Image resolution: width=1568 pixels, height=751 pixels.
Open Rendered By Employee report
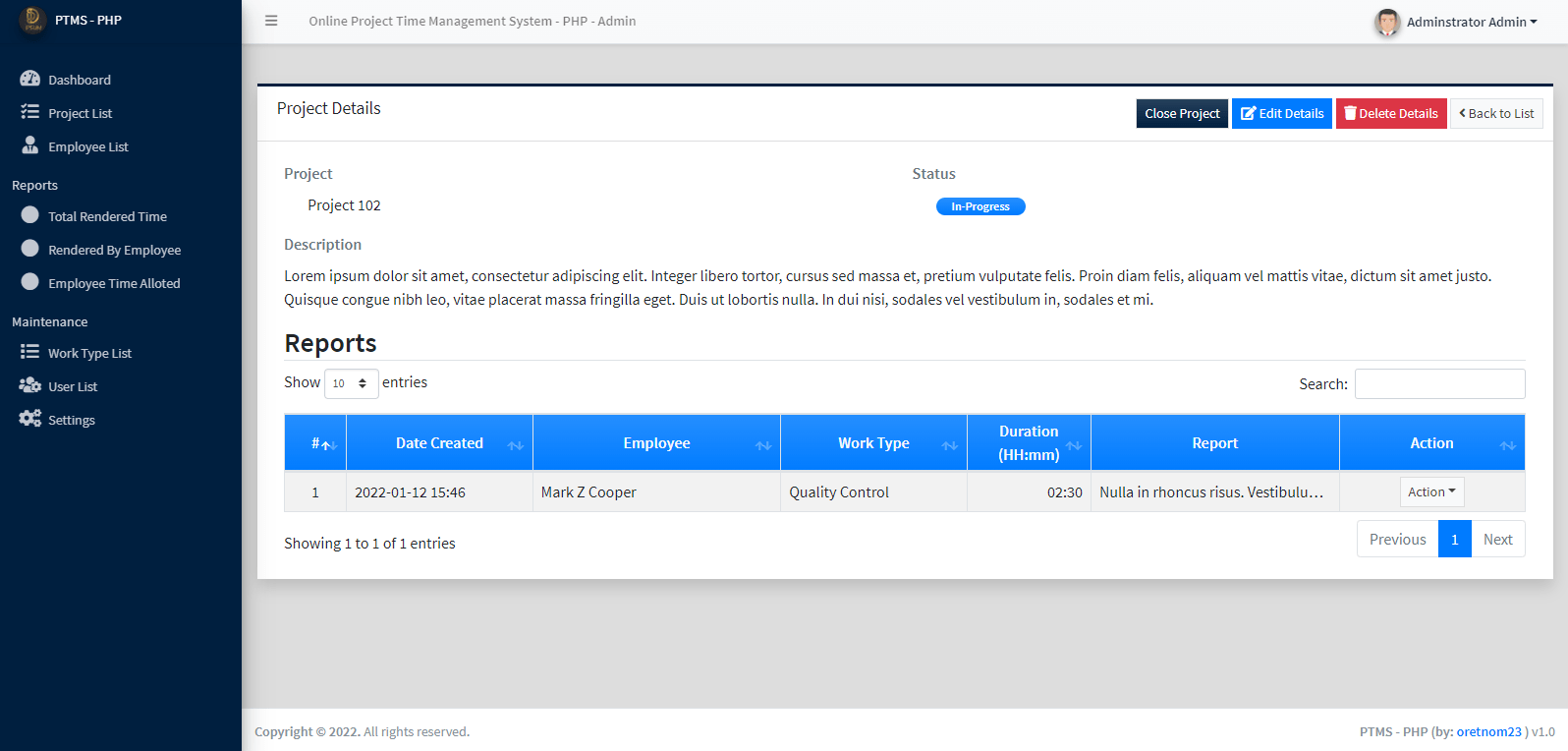click(114, 250)
